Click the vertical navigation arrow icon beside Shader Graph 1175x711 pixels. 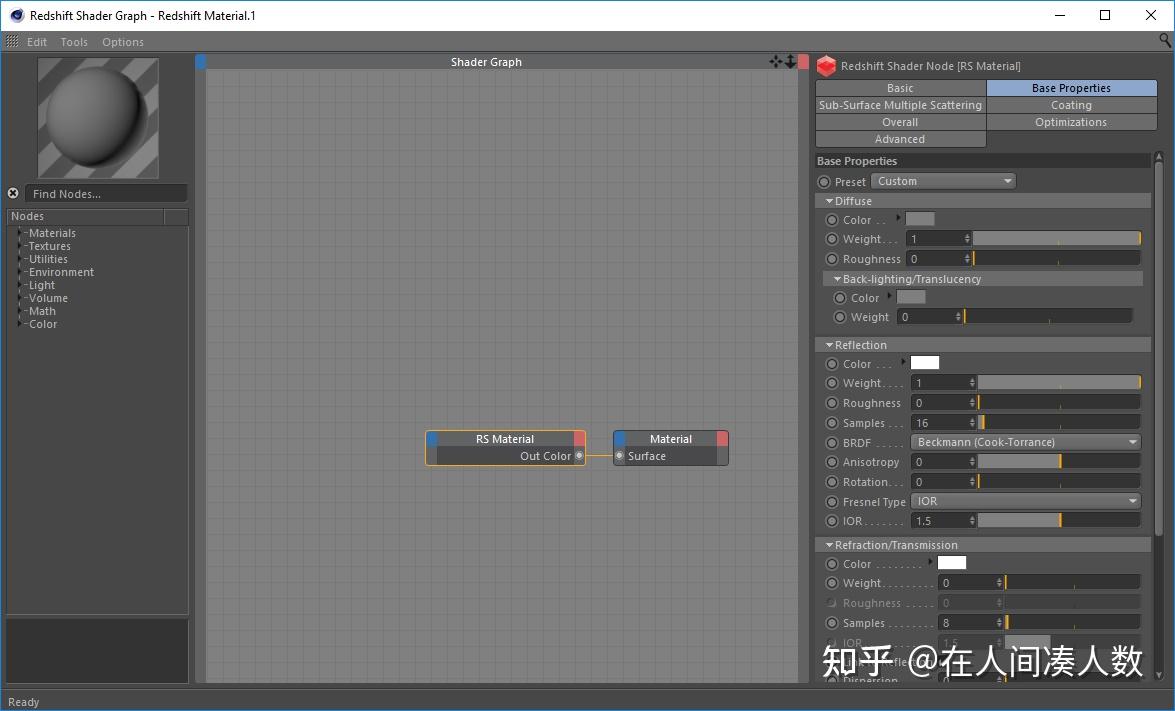click(790, 61)
